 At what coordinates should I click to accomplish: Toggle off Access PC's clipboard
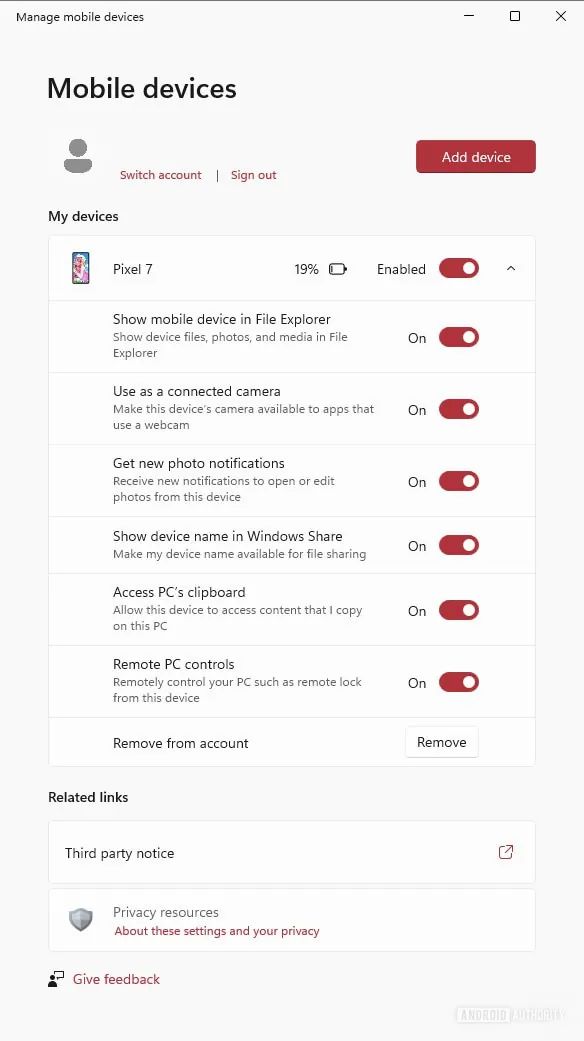(458, 610)
